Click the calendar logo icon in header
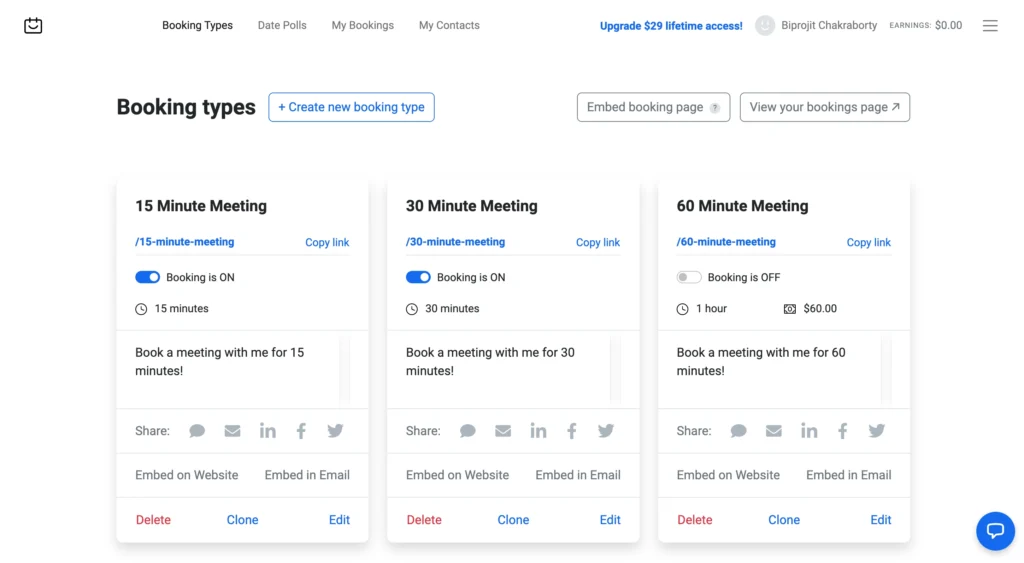This screenshot has height=563, width=1024. 33,25
